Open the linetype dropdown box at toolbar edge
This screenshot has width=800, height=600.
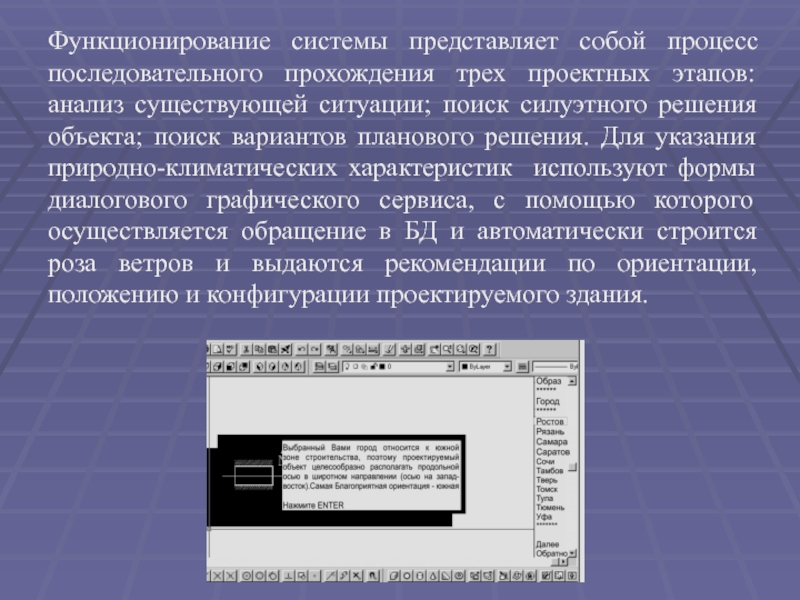(x=556, y=367)
